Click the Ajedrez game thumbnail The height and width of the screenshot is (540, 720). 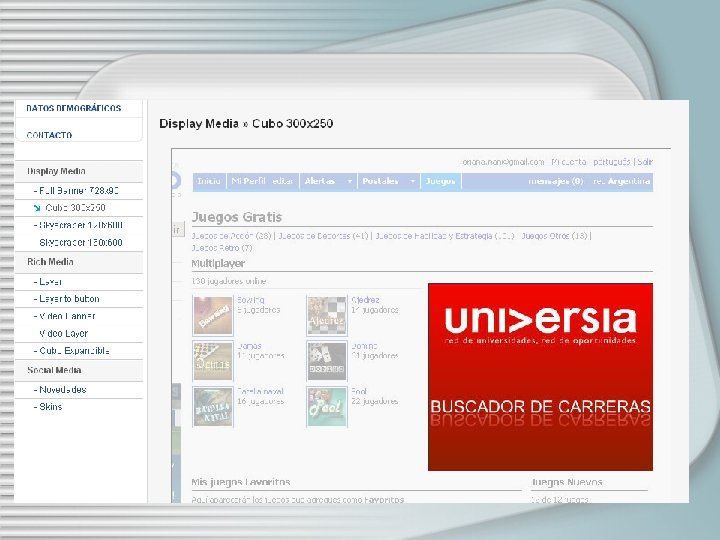327,316
